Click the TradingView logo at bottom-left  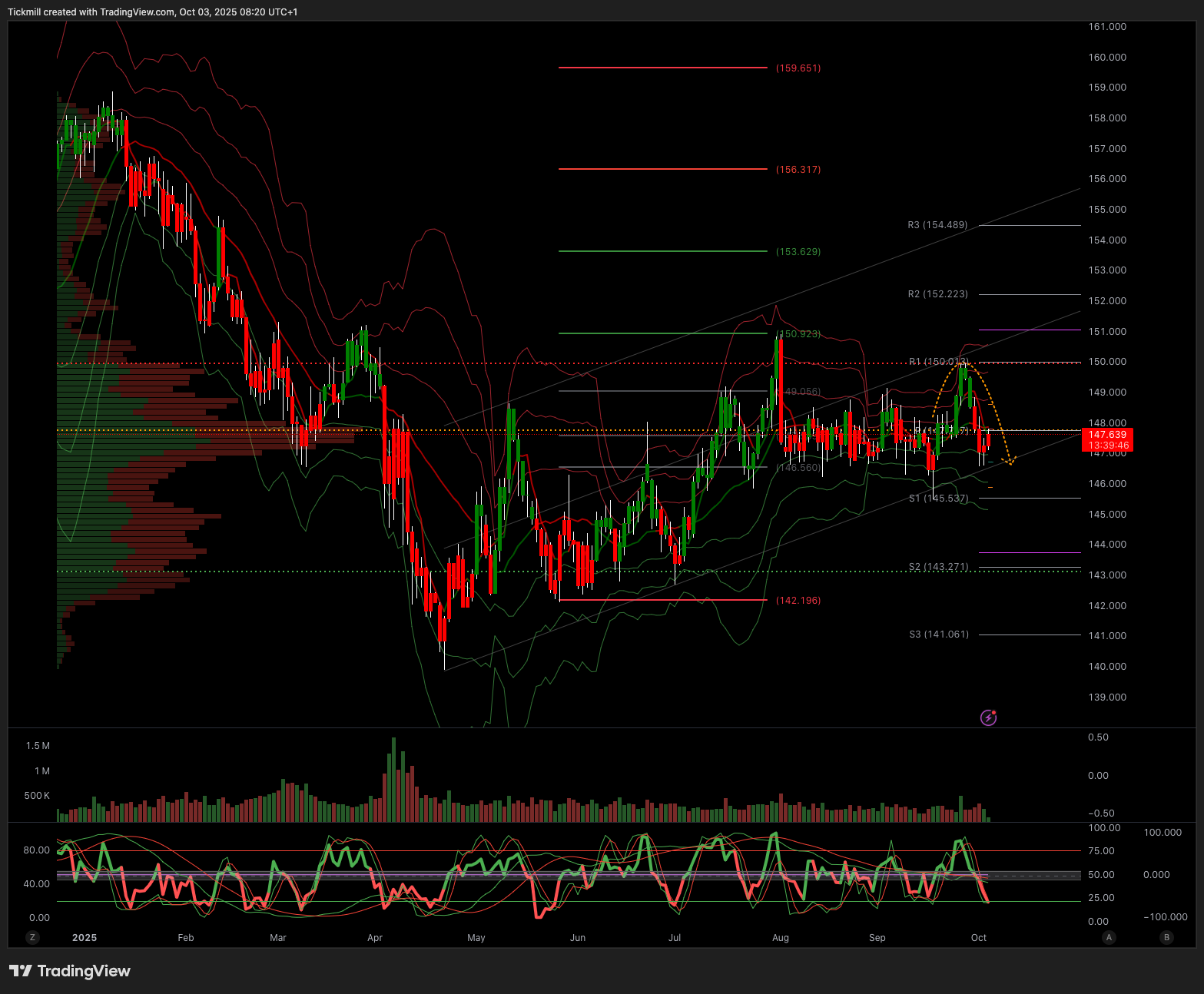[70, 971]
